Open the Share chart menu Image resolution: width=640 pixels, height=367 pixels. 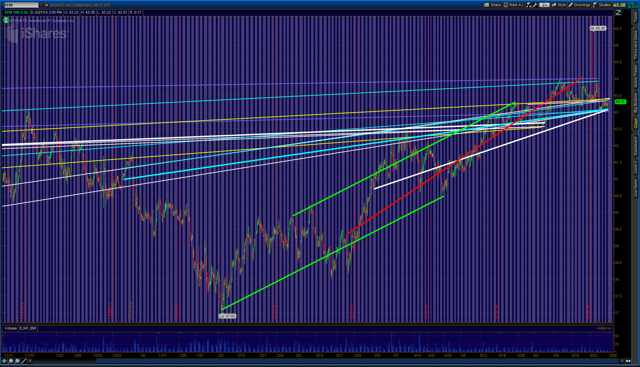point(493,5)
